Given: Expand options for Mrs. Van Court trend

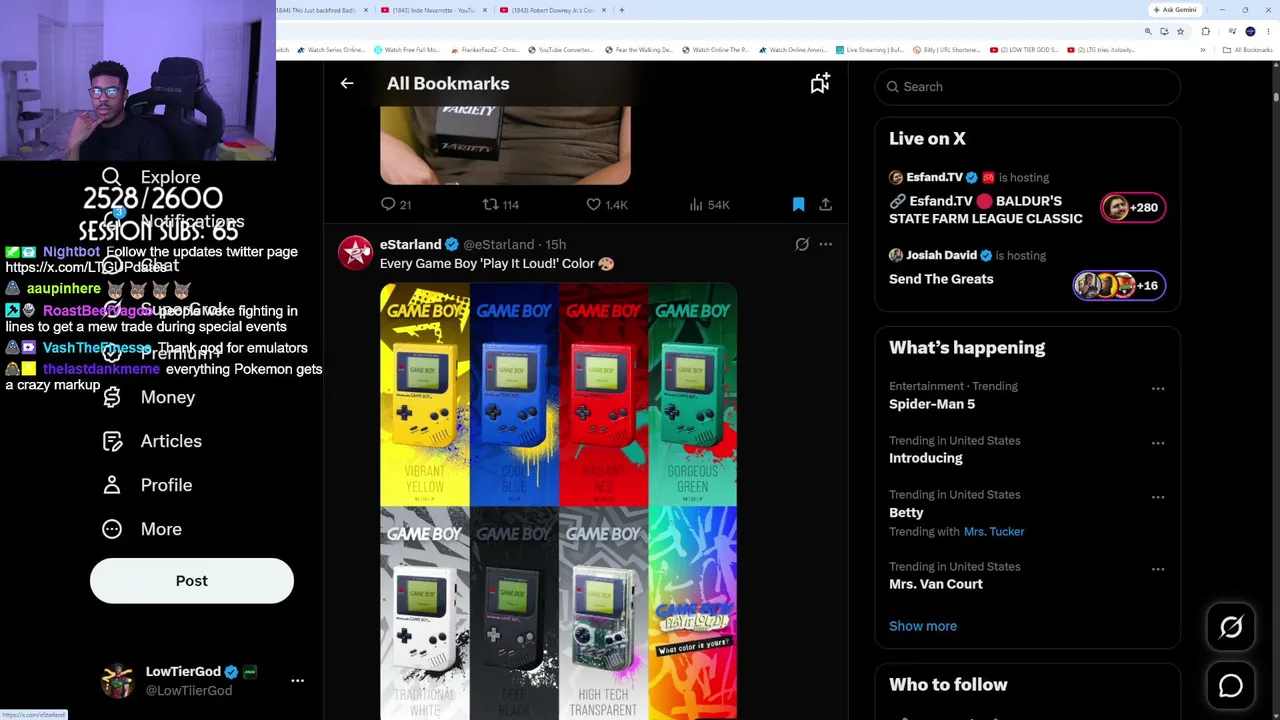Looking at the screenshot, I should 1158,569.
